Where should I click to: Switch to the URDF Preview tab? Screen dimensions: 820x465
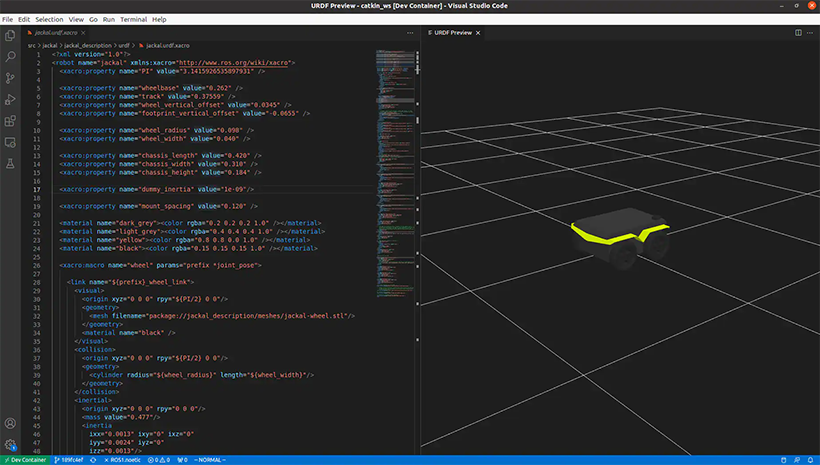click(x=453, y=32)
